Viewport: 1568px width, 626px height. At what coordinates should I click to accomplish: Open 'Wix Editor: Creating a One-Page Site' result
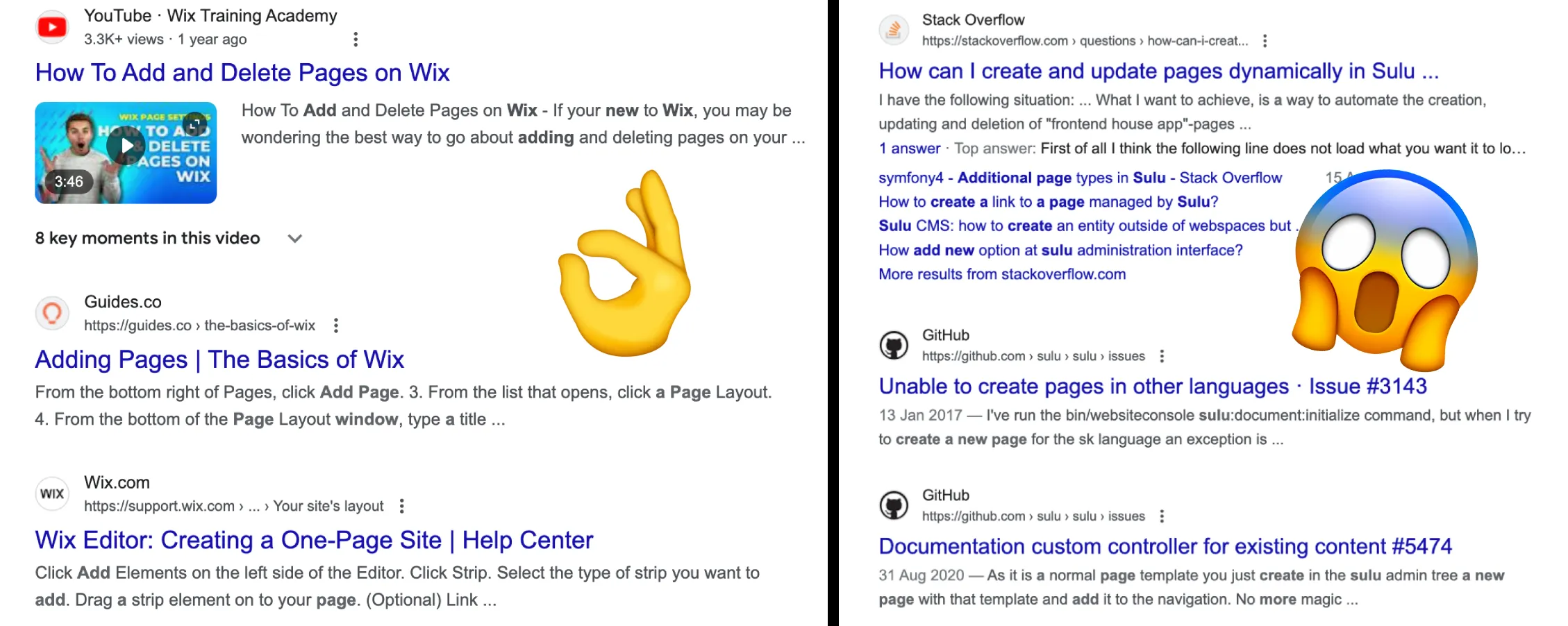(314, 540)
